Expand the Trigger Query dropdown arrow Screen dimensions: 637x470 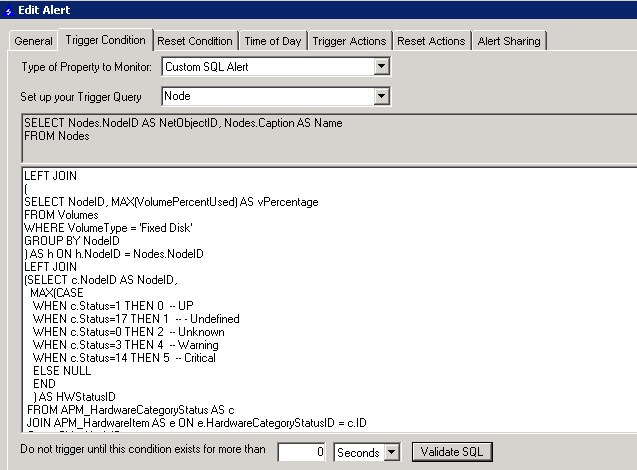(381, 96)
